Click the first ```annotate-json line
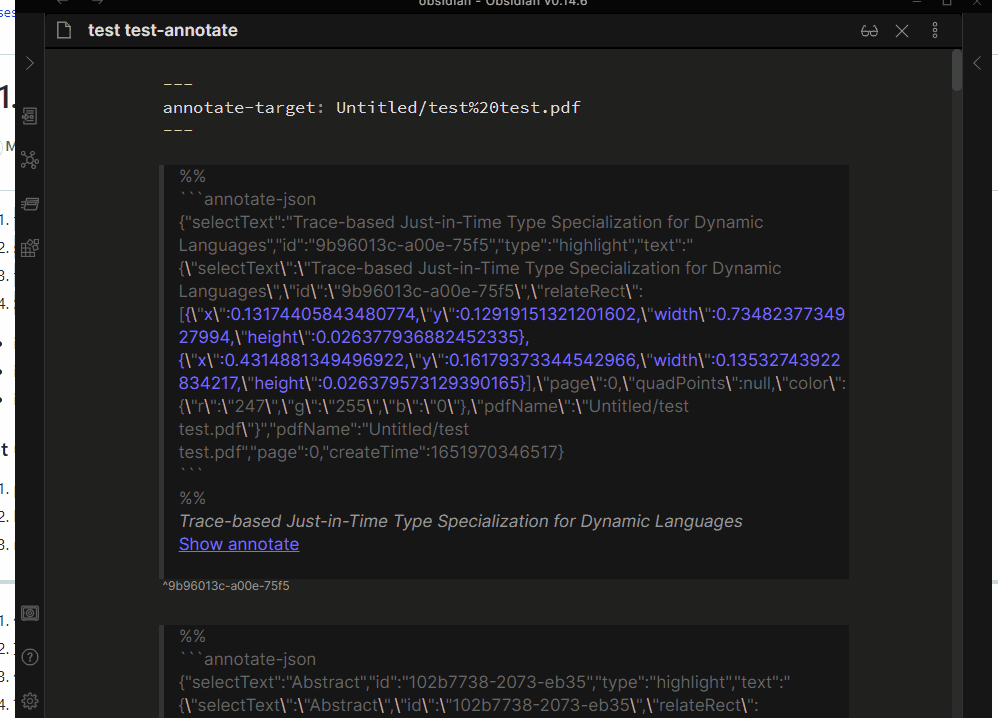This screenshot has height=718, width=998. click(x=248, y=199)
